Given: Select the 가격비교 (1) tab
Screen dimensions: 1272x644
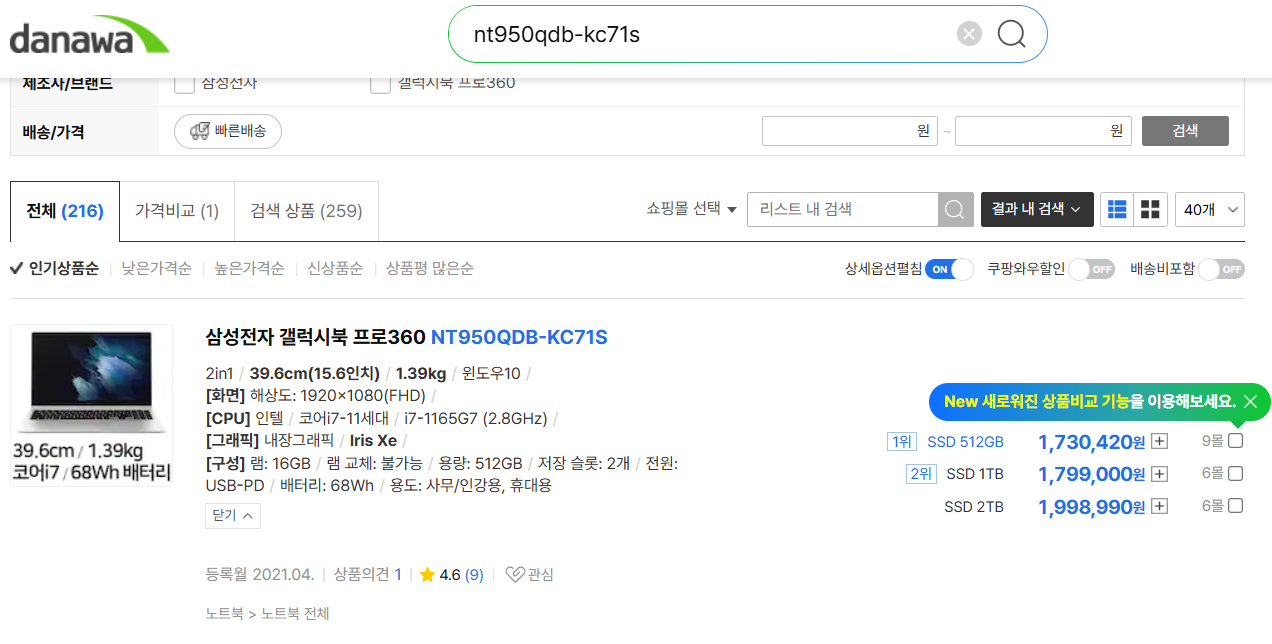Looking at the screenshot, I should click(177, 211).
